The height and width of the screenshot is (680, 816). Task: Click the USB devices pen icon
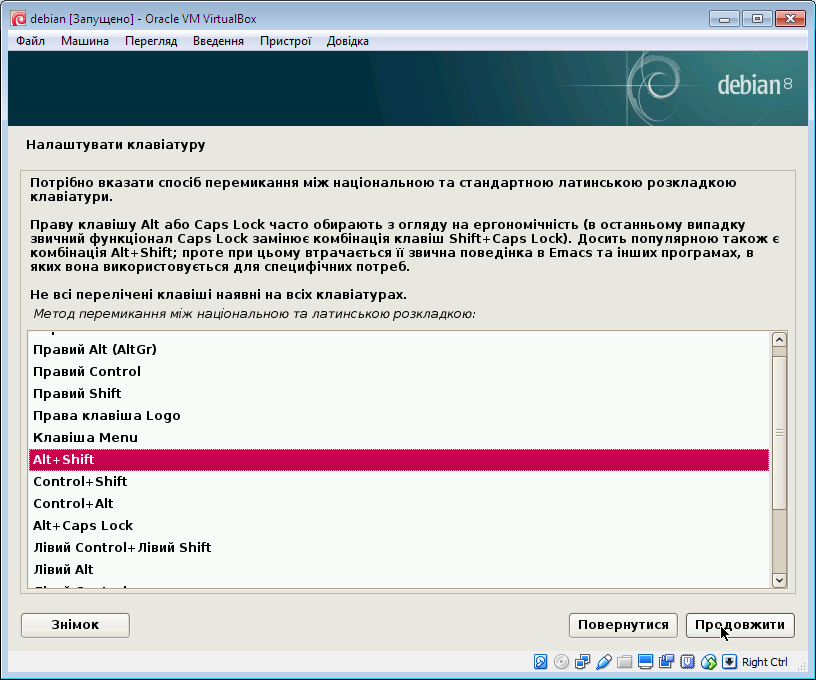604,662
